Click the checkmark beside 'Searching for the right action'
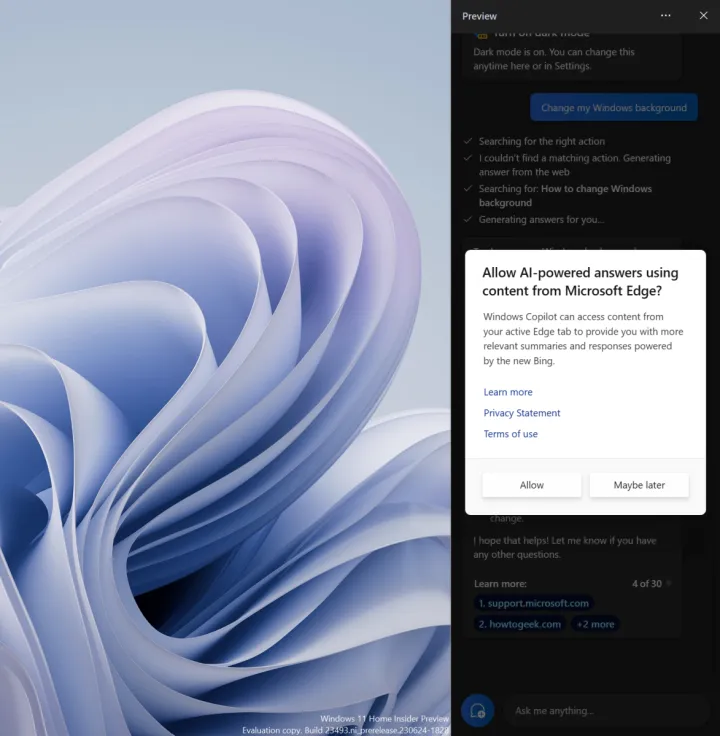The image size is (720, 736). [467, 142]
